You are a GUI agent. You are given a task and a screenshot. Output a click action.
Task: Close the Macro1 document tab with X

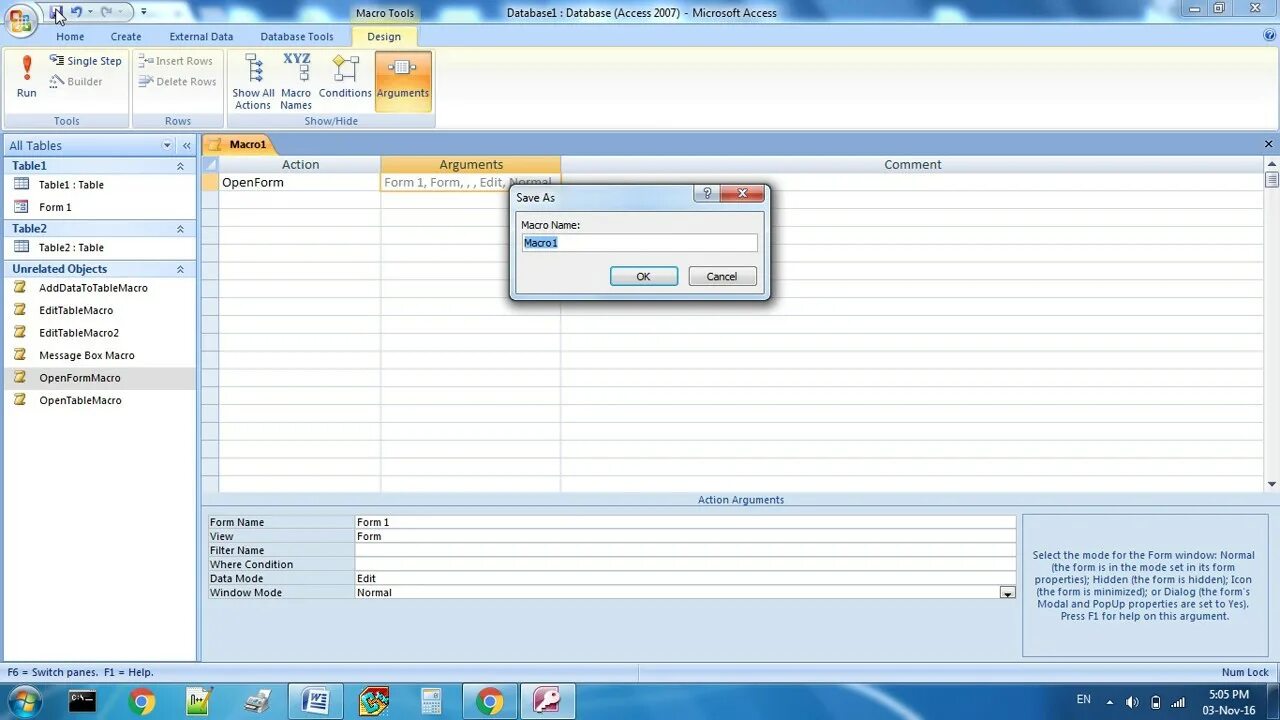coord(1269,144)
